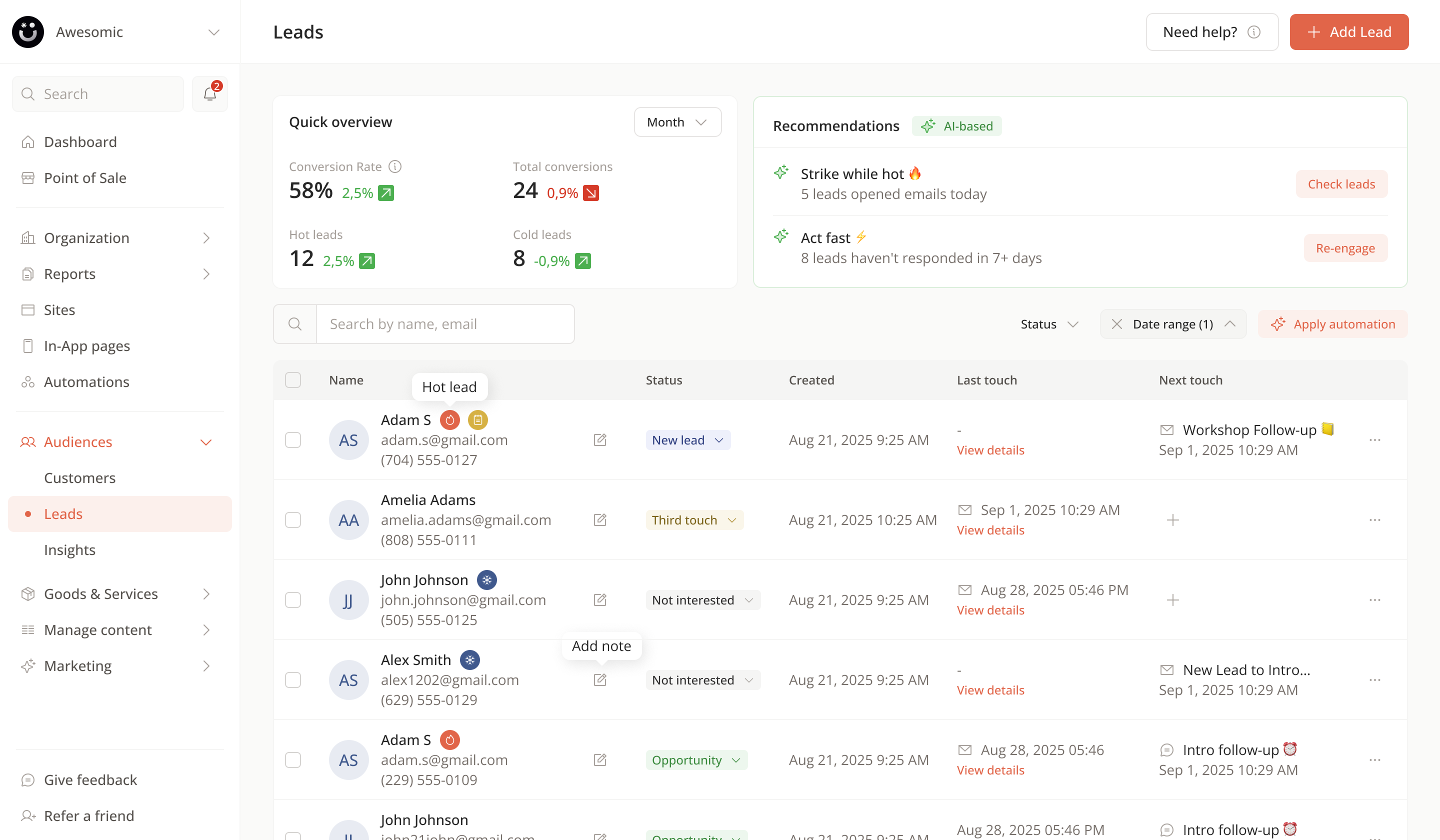
Task: Click the yellow note badge beside Adam S
Action: click(x=477, y=420)
